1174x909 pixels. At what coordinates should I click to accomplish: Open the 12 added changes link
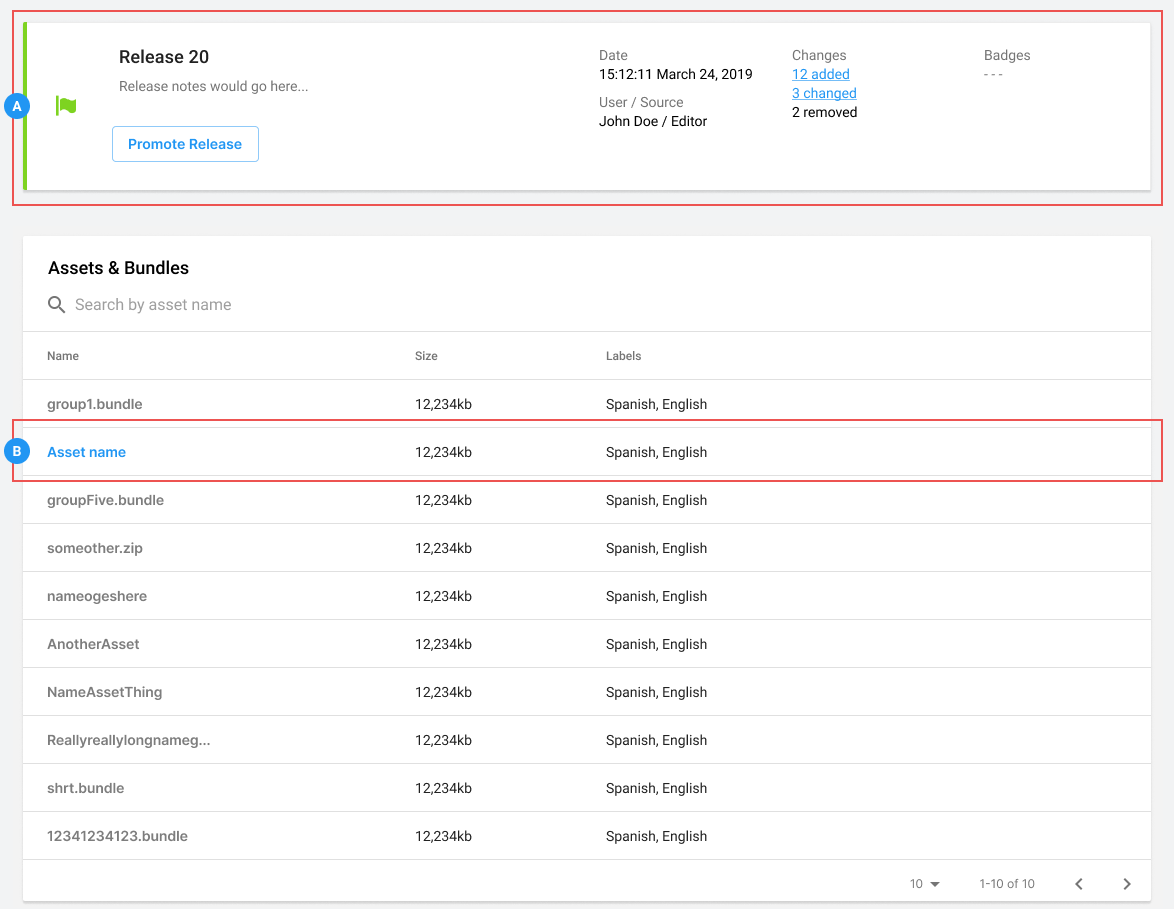(820, 74)
